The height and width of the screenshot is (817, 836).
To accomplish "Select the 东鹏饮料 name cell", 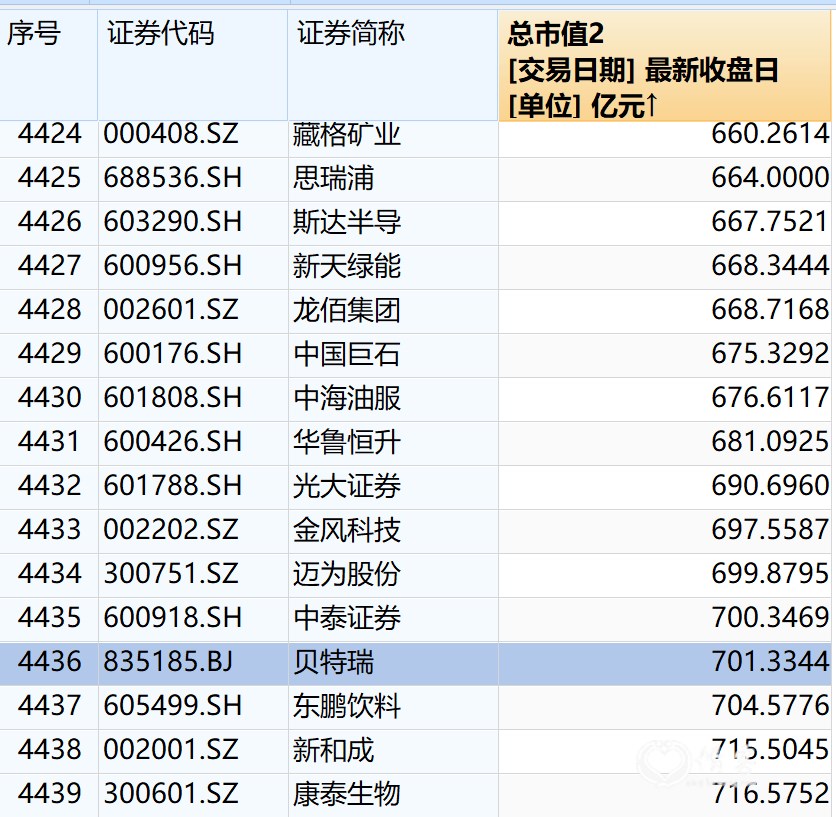I will pyautogui.click(x=393, y=707).
